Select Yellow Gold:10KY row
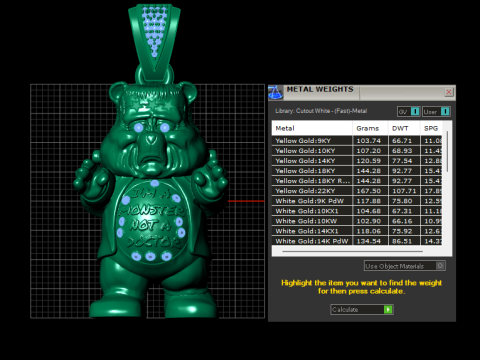The height and width of the screenshot is (360, 480). [x=357, y=151]
